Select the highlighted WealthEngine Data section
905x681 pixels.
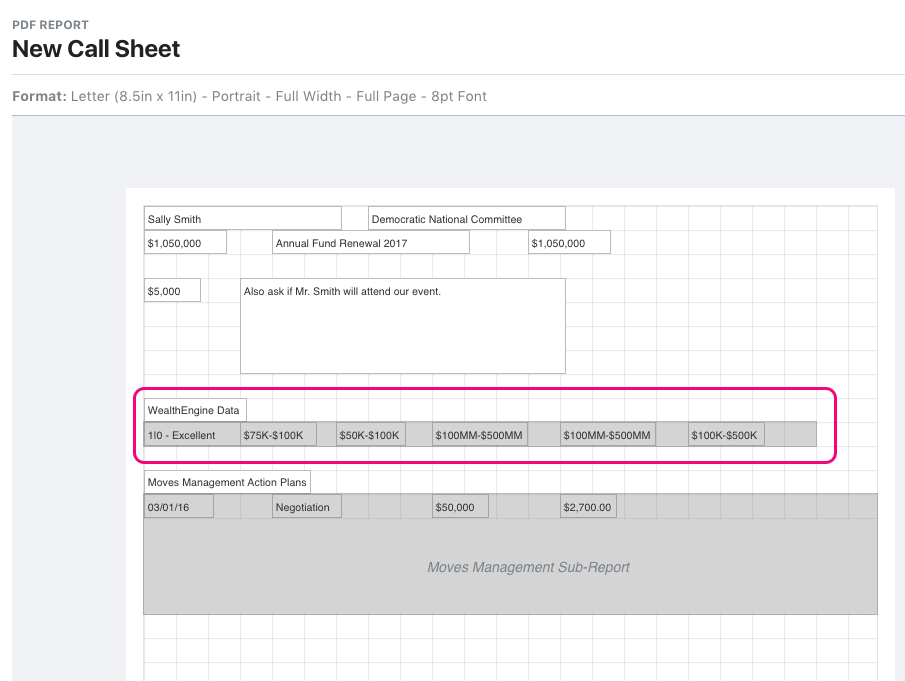tap(485, 424)
